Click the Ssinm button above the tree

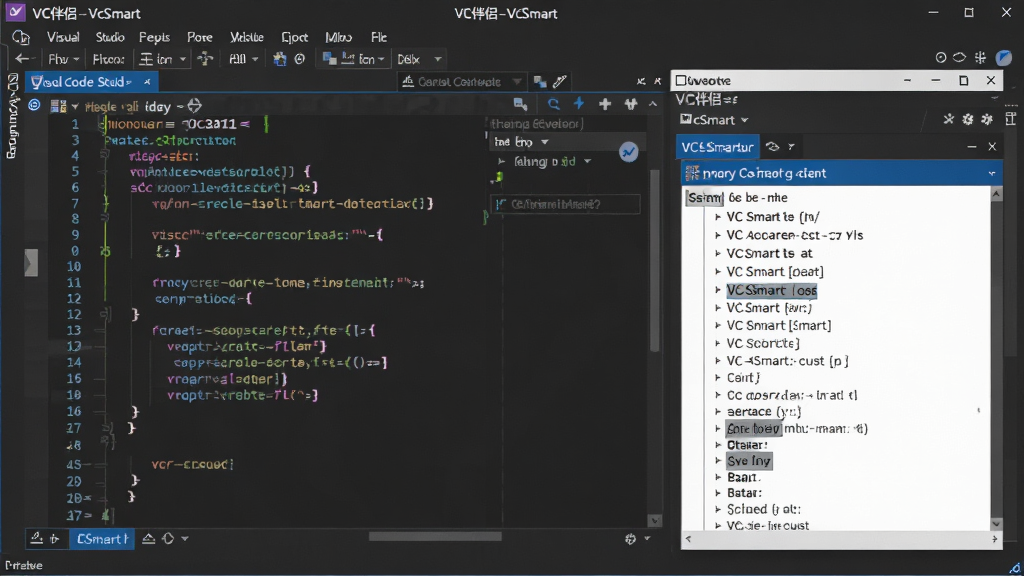(705, 197)
